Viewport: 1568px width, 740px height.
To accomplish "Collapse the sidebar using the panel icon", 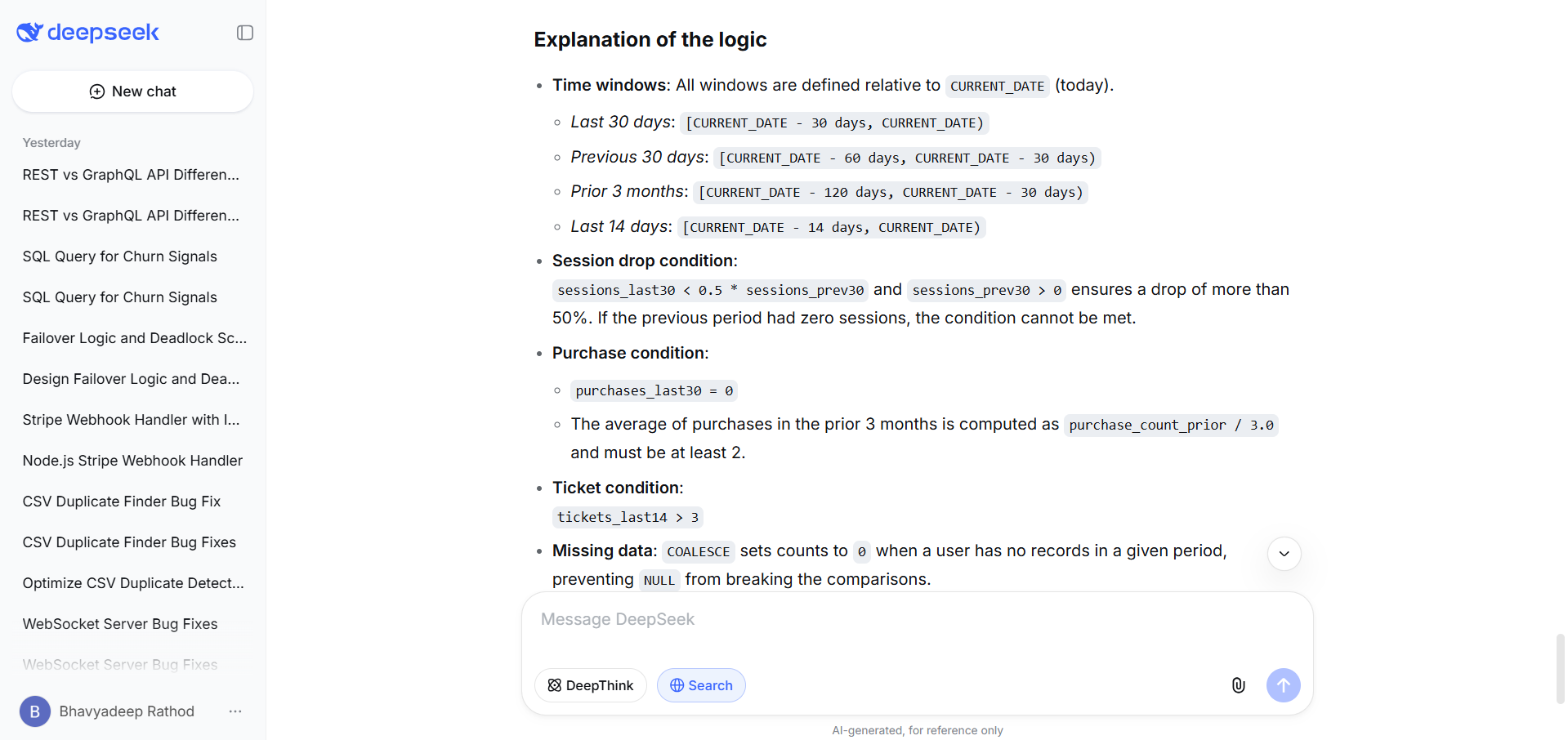I will (x=244, y=32).
